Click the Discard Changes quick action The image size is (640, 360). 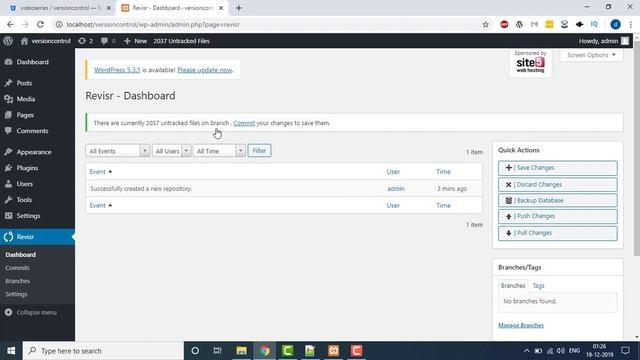pos(558,184)
